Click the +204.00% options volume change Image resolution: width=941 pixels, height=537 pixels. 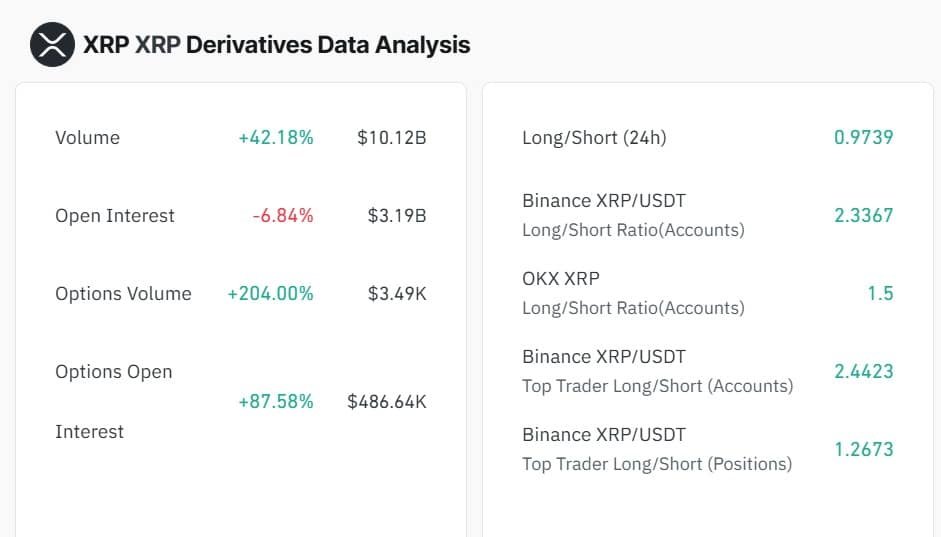click(270, 294)
